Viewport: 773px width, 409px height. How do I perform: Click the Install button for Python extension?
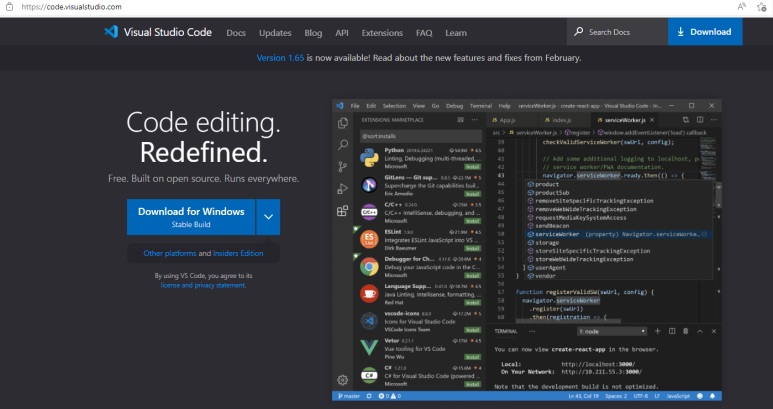tap(473, 167)
